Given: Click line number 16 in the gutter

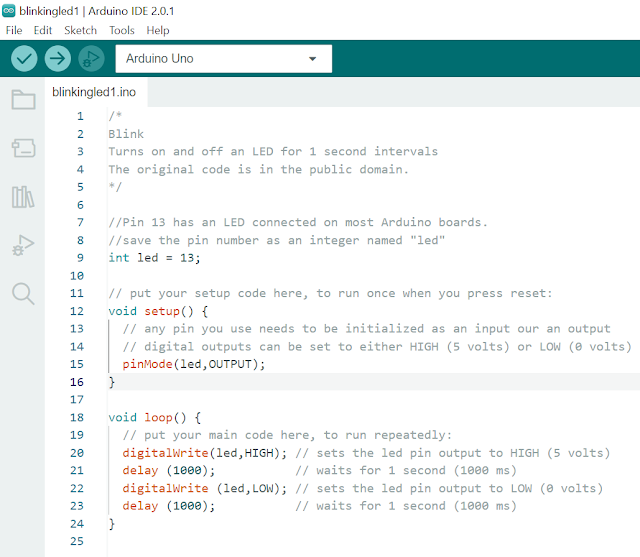Looking at the screenshot, I should [77, 382].
